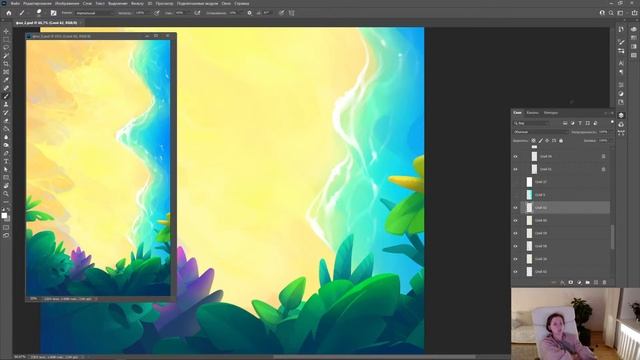Image resolution: width=640 pixels, height=360 pixels.
Task: Swap foreground and background colors
Action: pos(9,210)
